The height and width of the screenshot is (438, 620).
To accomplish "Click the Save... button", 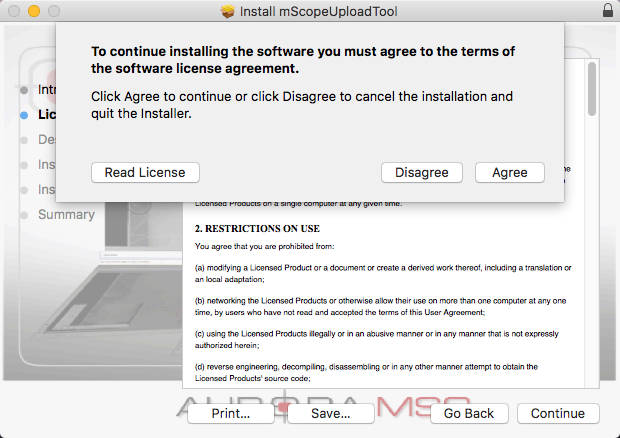I will [331, 413].
